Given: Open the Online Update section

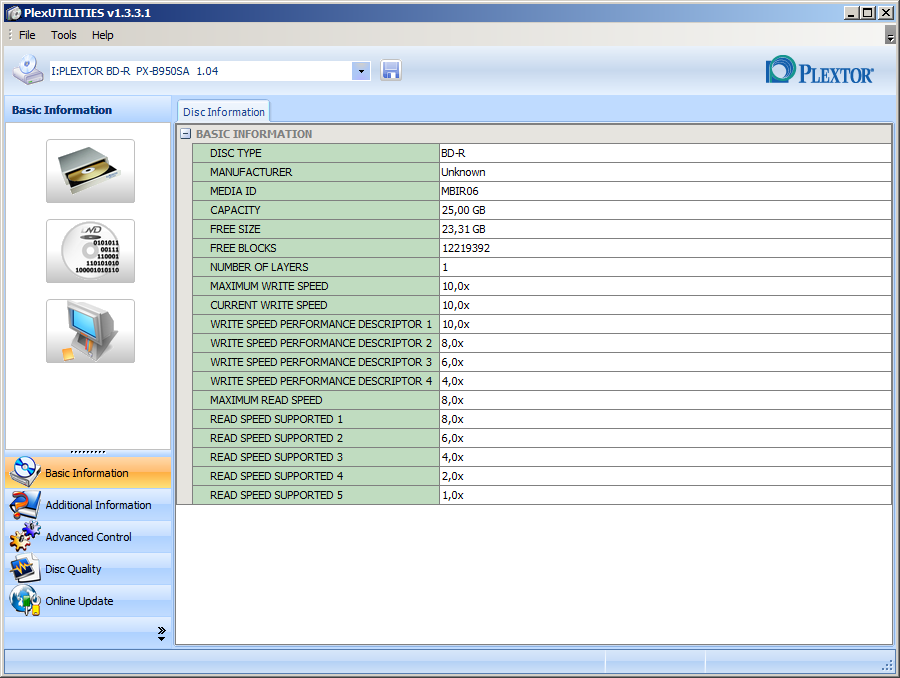Looking at the screenshot, I should [x=88, y=601].
